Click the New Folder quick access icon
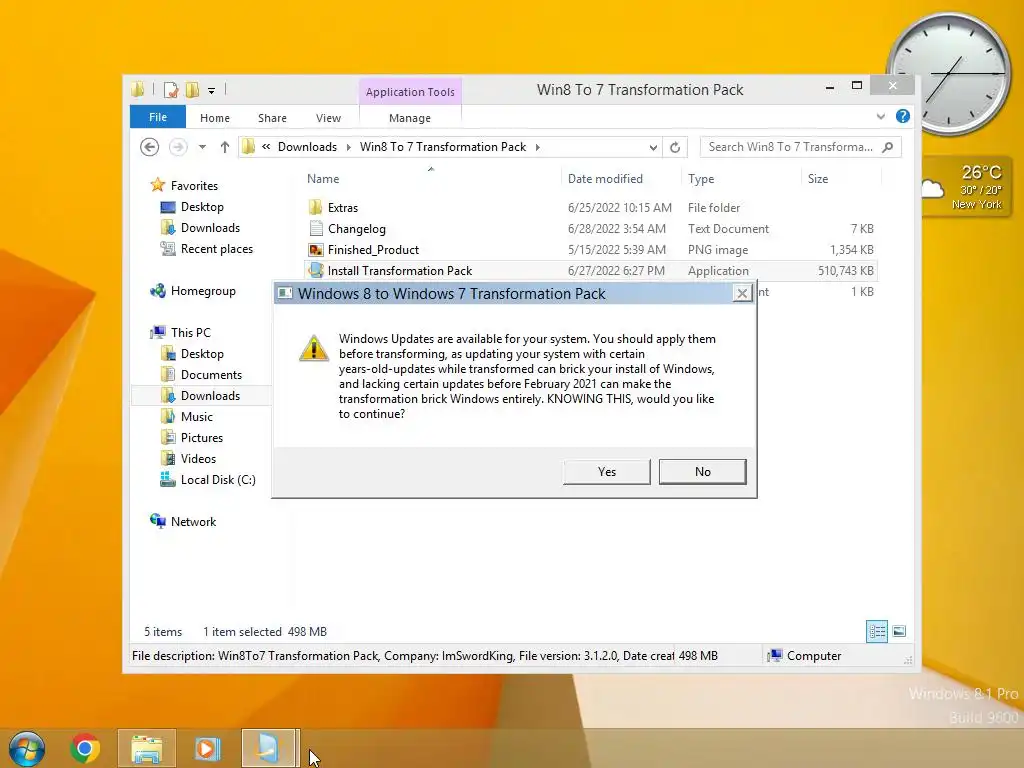This screenshot has height=768, width=1024. (x=192, y=90)
